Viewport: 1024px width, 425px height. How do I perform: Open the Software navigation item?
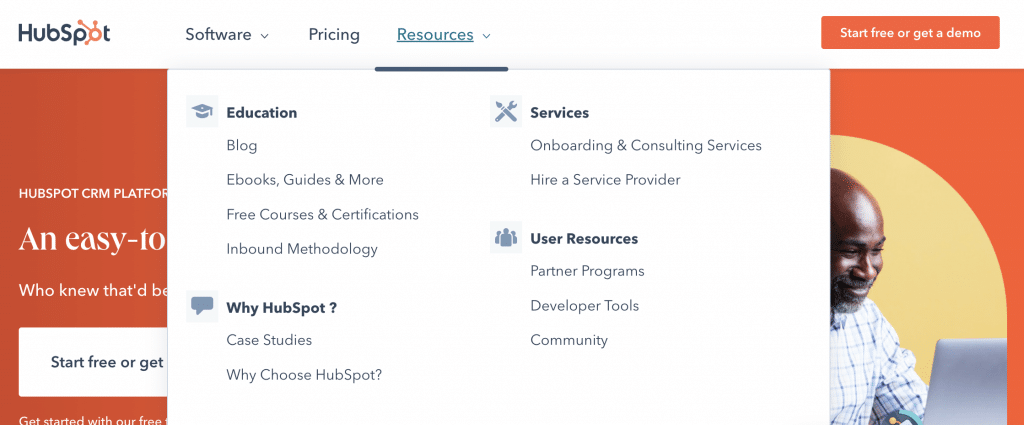coord(218,35)
